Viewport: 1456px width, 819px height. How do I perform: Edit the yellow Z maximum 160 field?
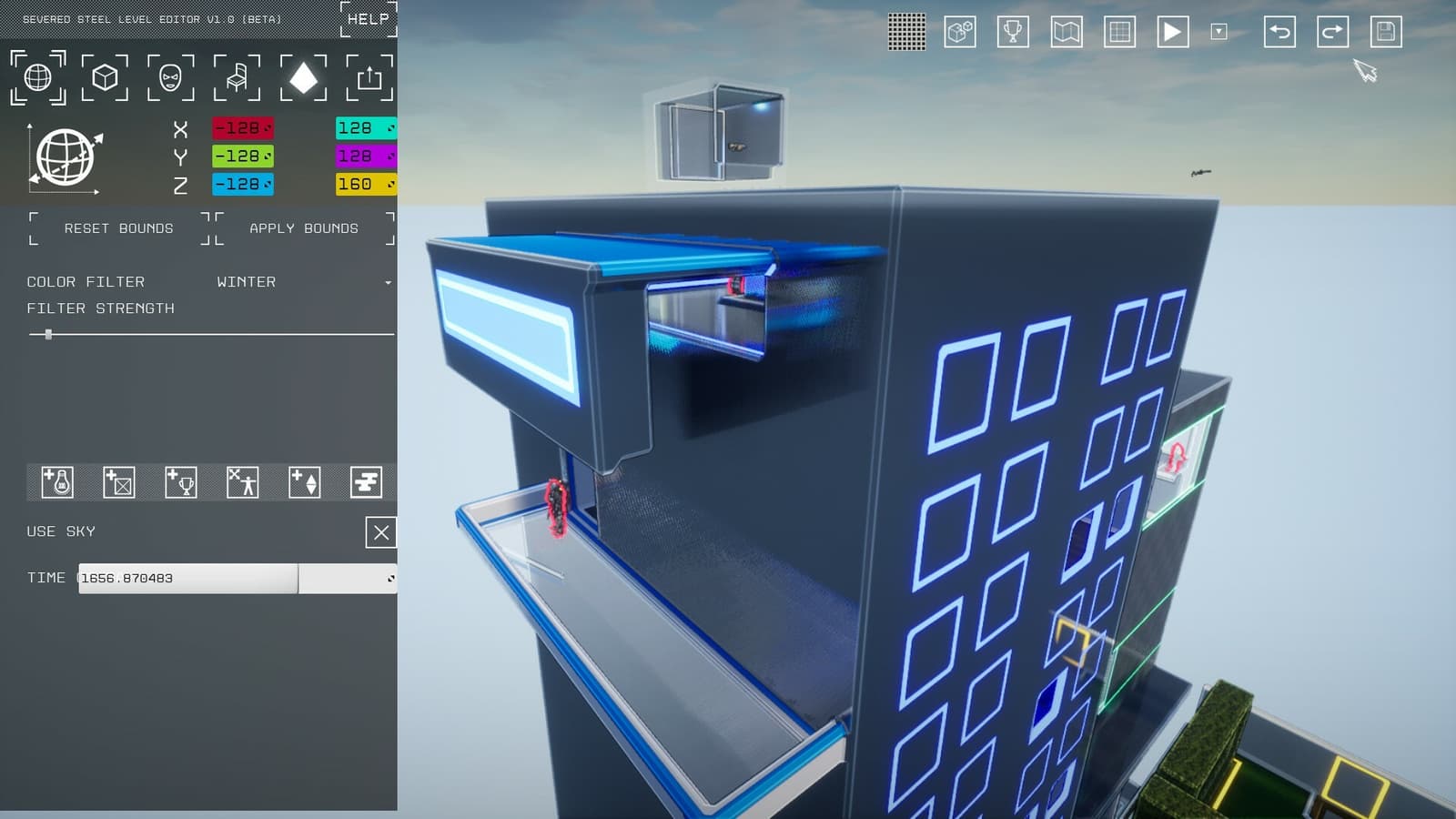click(x=366, y=185)
